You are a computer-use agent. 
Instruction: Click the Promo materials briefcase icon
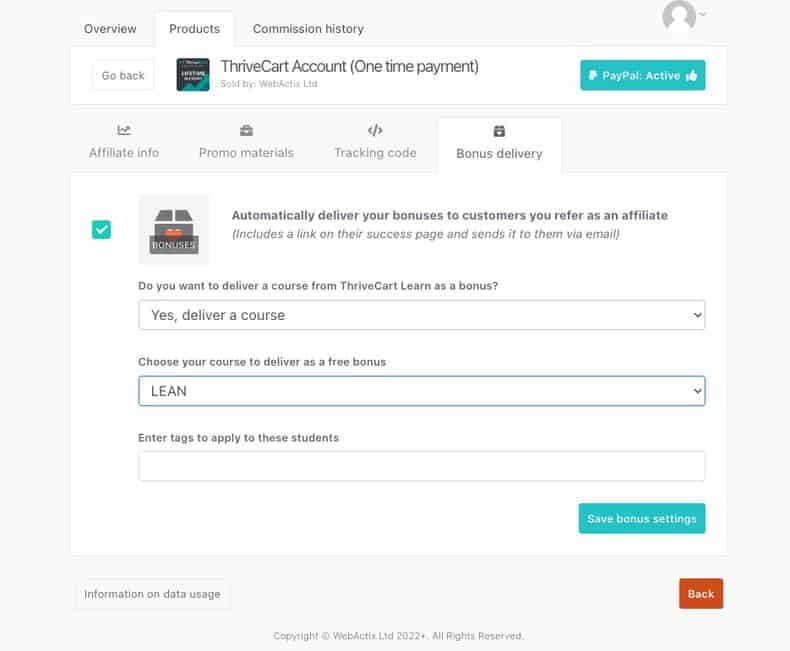246,131
